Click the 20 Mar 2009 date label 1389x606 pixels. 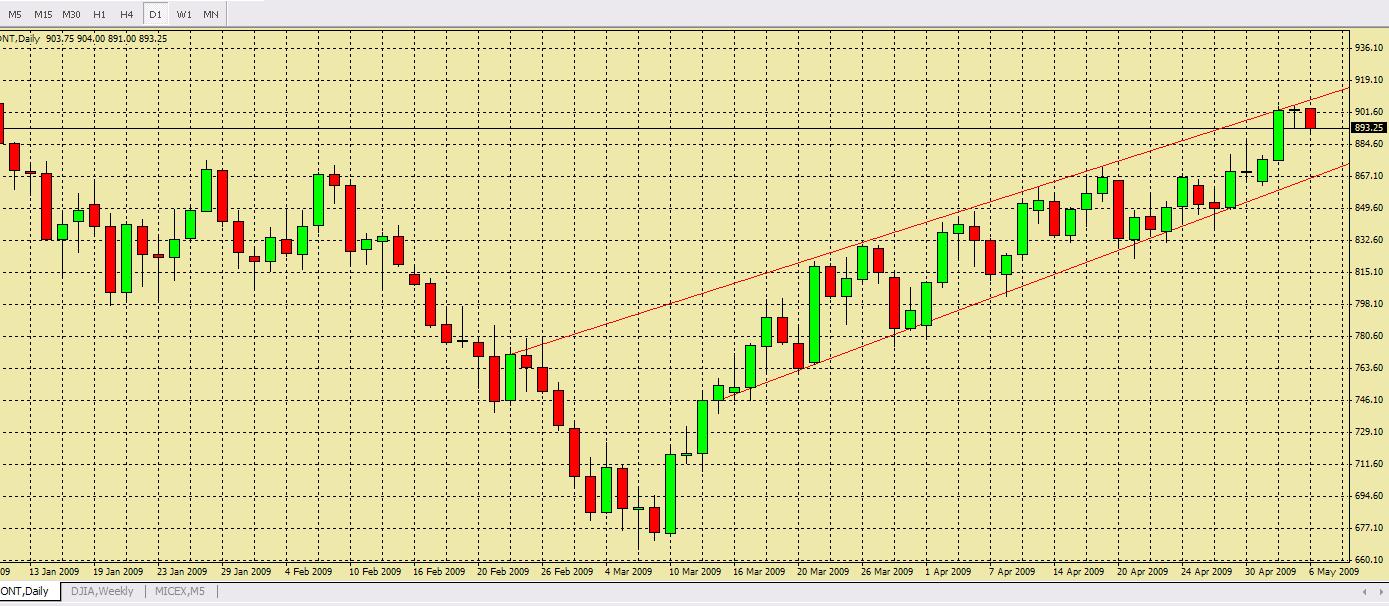tap(822, 572)
